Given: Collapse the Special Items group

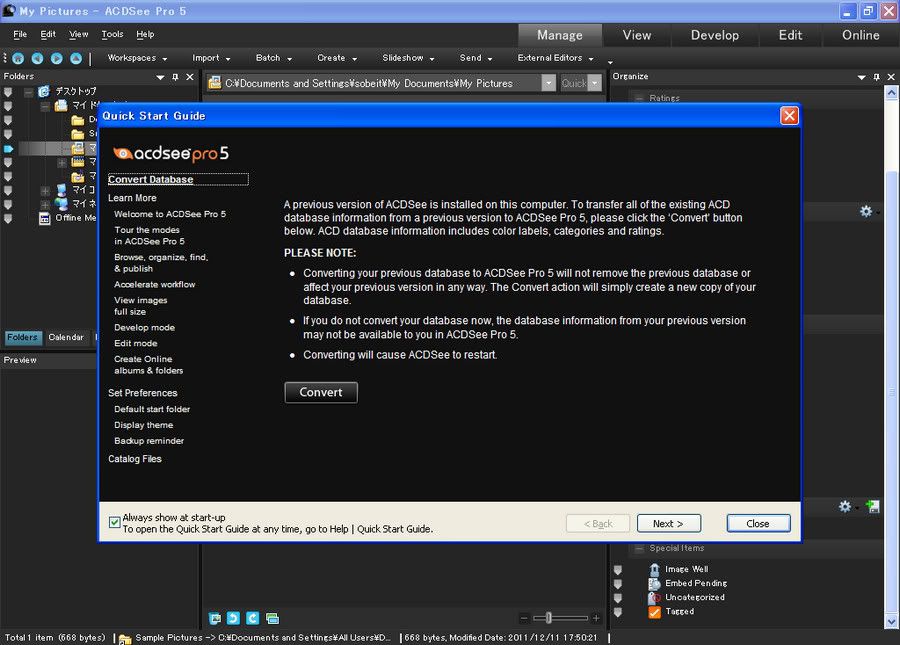Looking at the screenshot, I should coord(639,549).
